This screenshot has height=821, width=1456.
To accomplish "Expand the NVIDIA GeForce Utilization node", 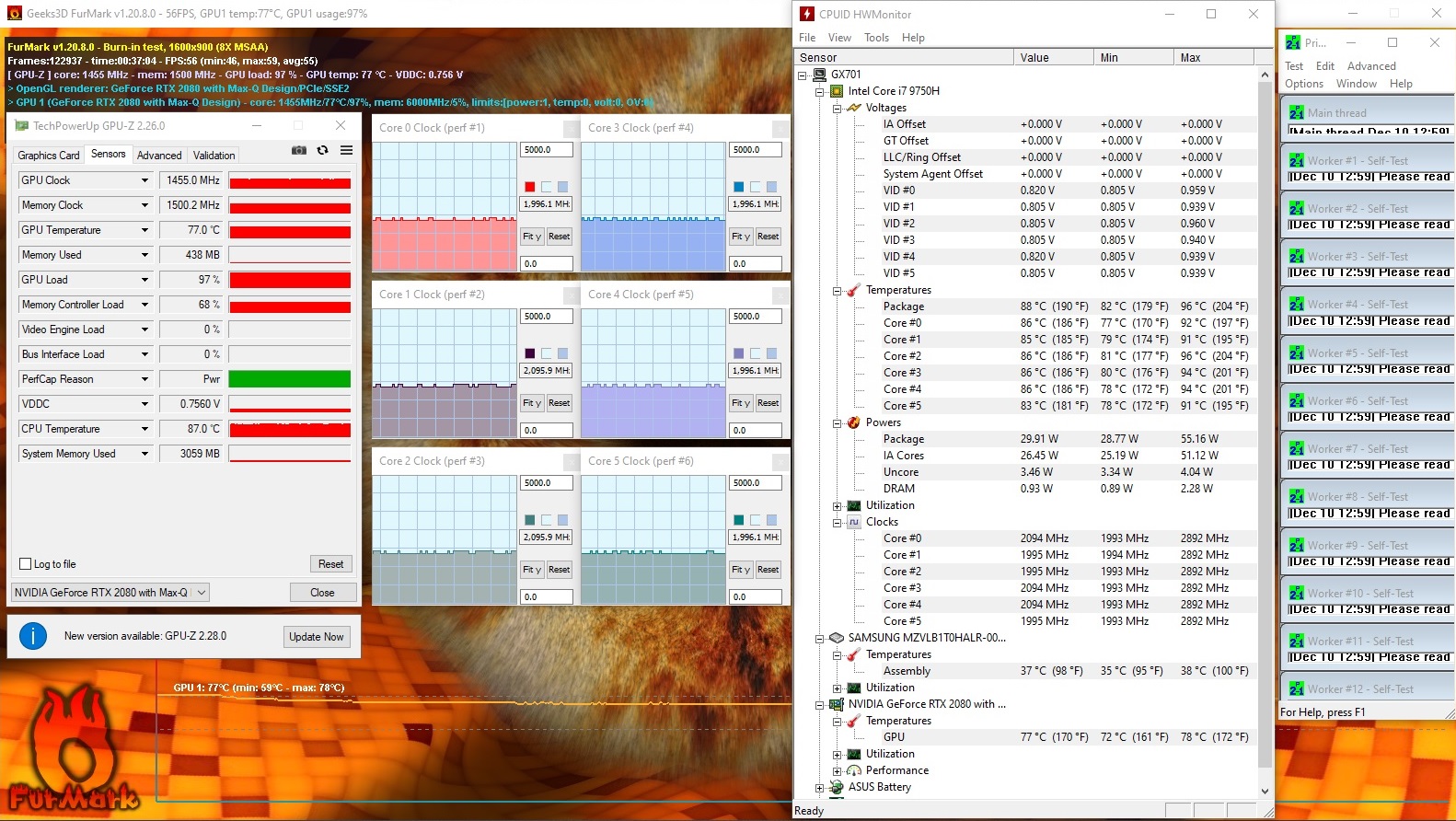I will [837, 754].
